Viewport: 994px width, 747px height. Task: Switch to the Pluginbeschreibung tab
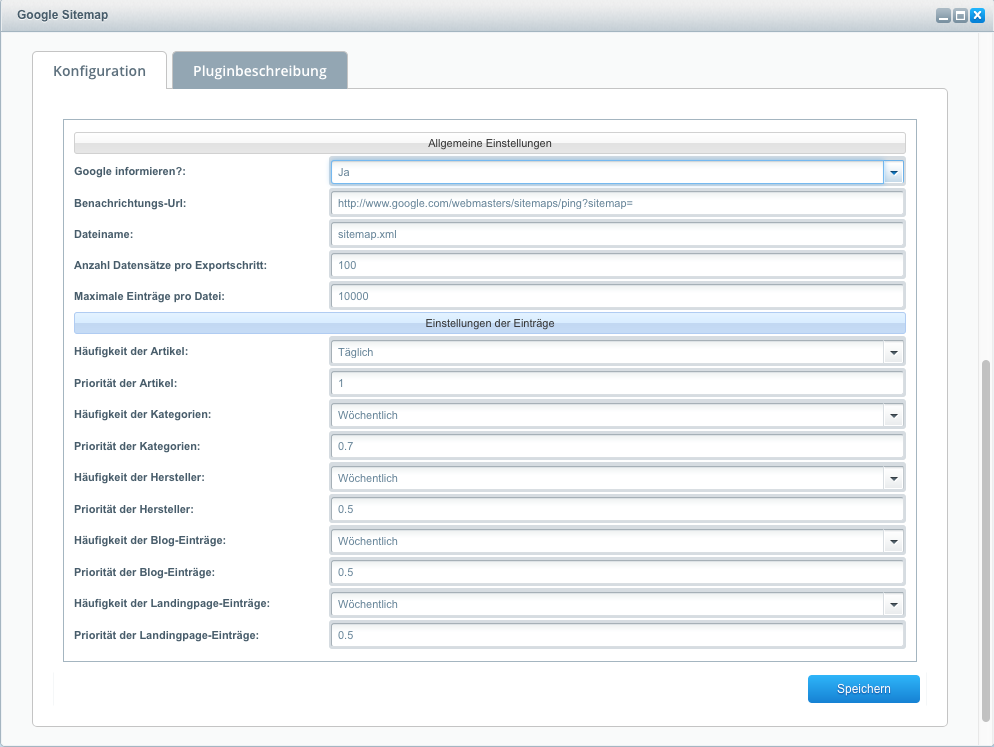(x=260, y=71)
